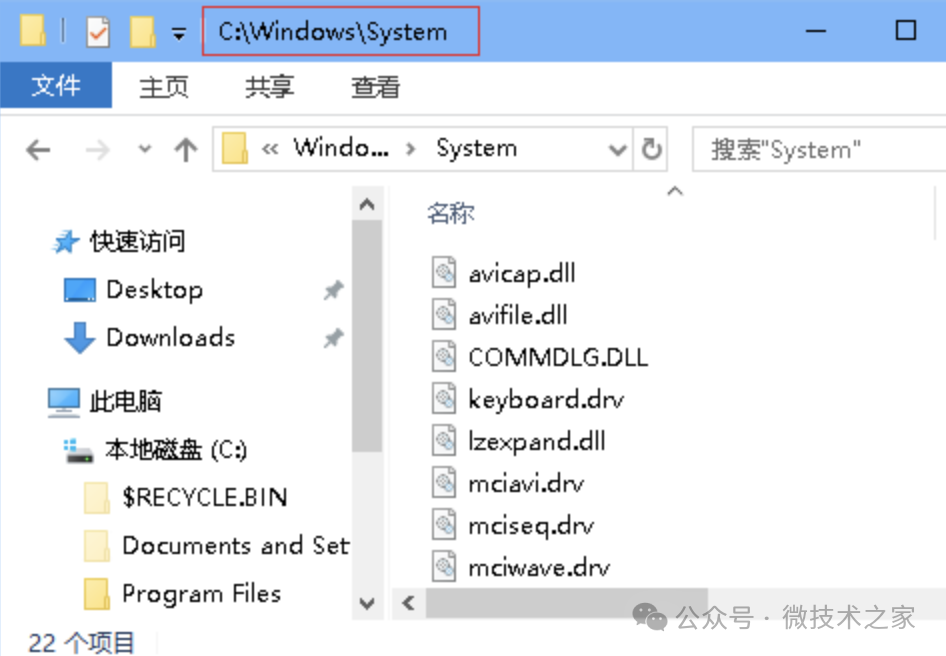Click the navigation pane vertical scrollbar thumb
Screen dimensions: 946x656
point(367,336)
